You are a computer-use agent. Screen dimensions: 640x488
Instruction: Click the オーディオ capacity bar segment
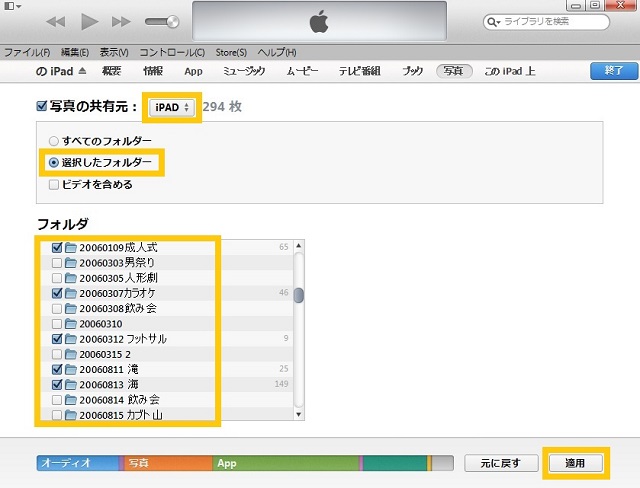pyautogui.click(x=78, y=463)
